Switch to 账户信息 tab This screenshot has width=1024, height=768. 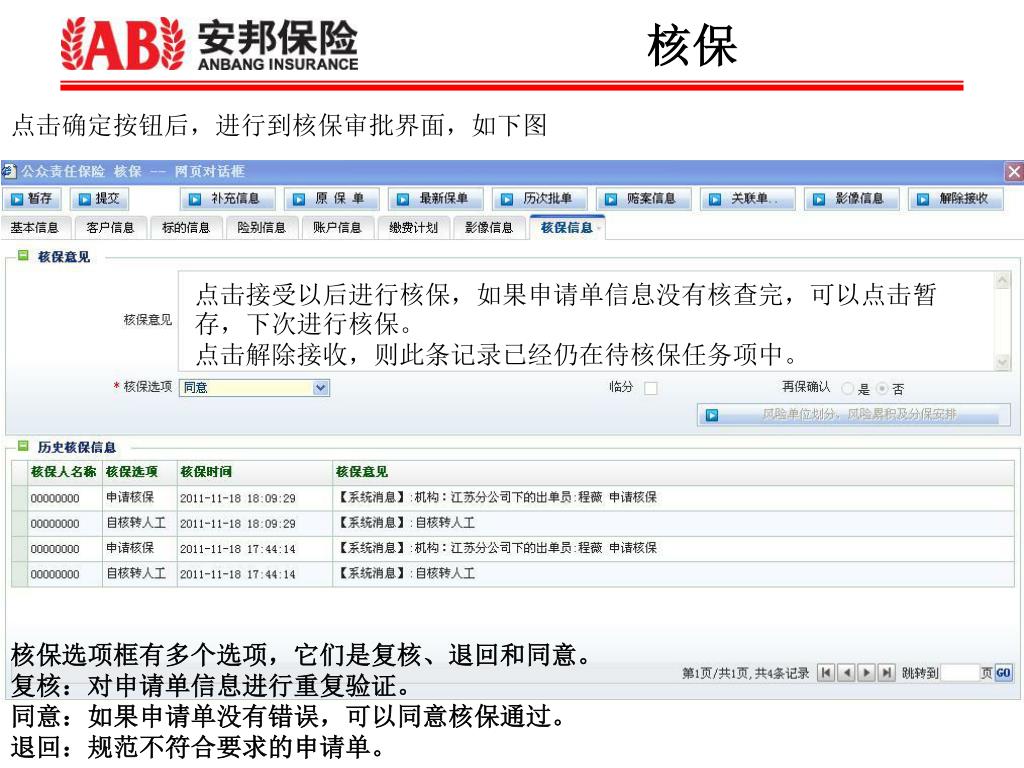[338, 227]
